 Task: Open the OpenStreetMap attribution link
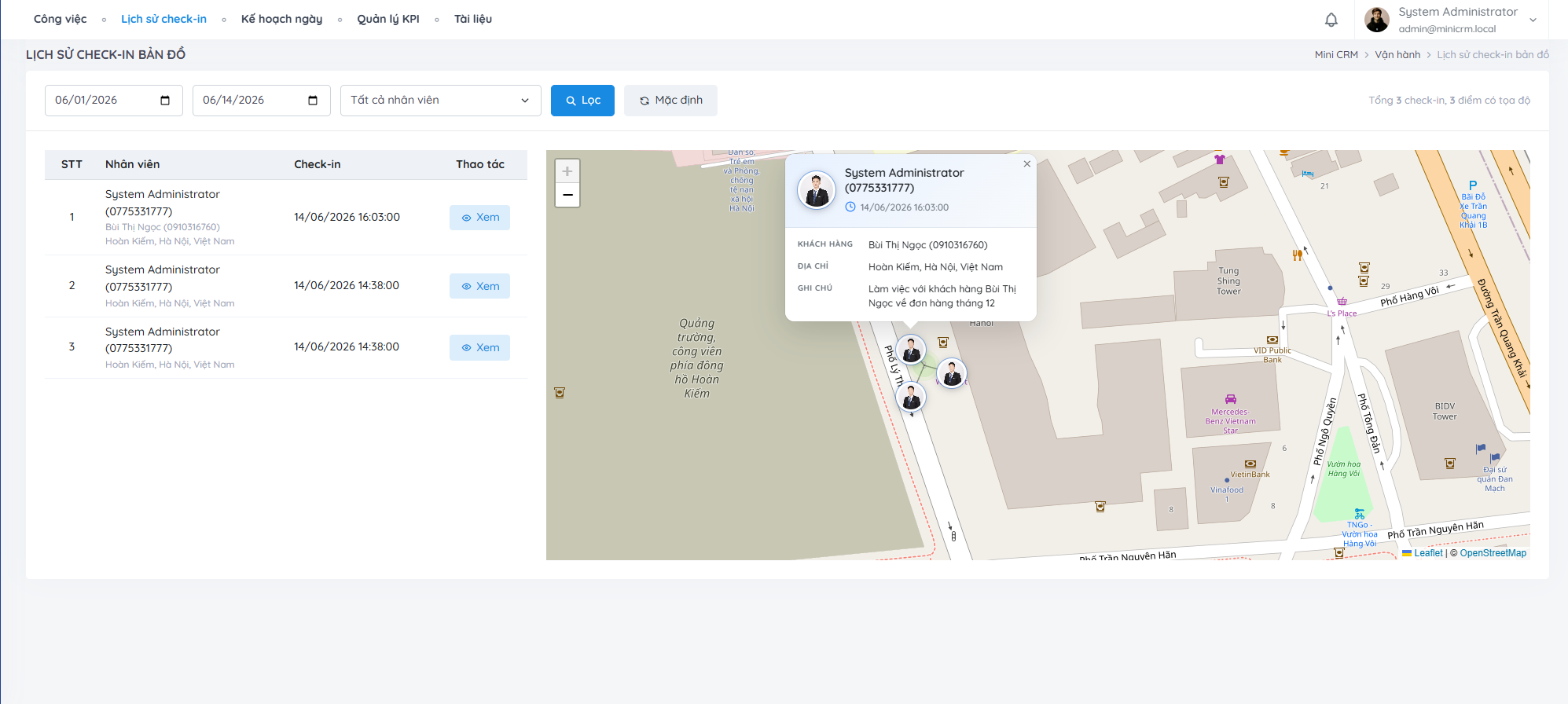coord(1493,553)
